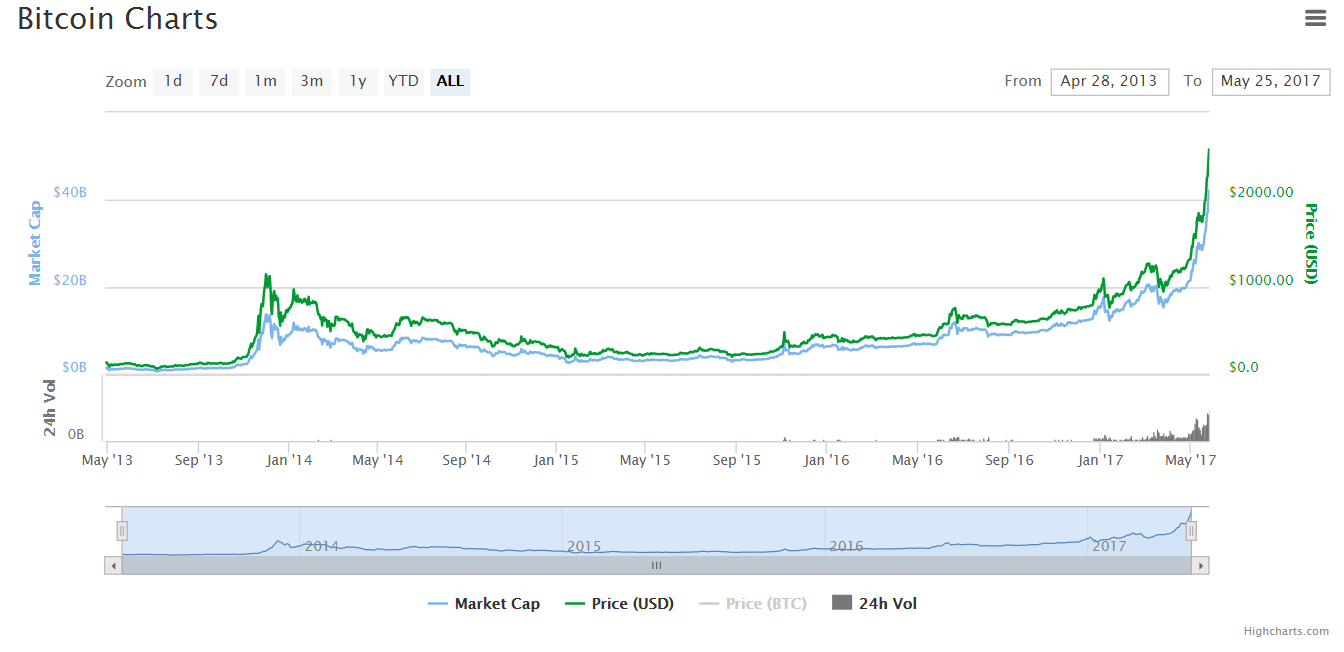Click the navigator left range handle
Screen dimensions: 1344x652
point(122,531)
